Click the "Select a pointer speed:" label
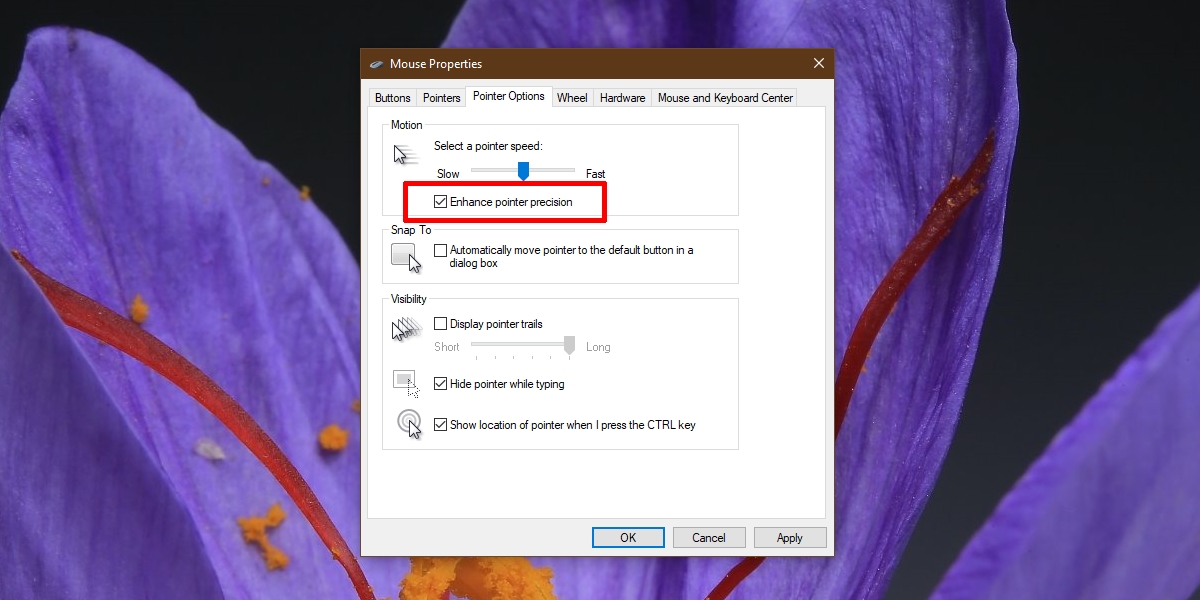The height and width of the screenshot is (600, 1200). click(488, 146)
